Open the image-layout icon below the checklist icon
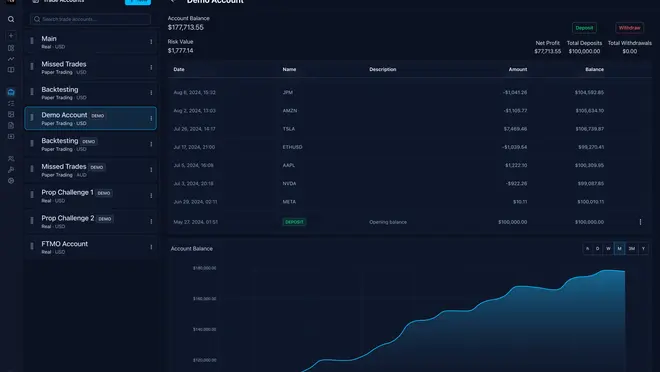 [11, 114]
